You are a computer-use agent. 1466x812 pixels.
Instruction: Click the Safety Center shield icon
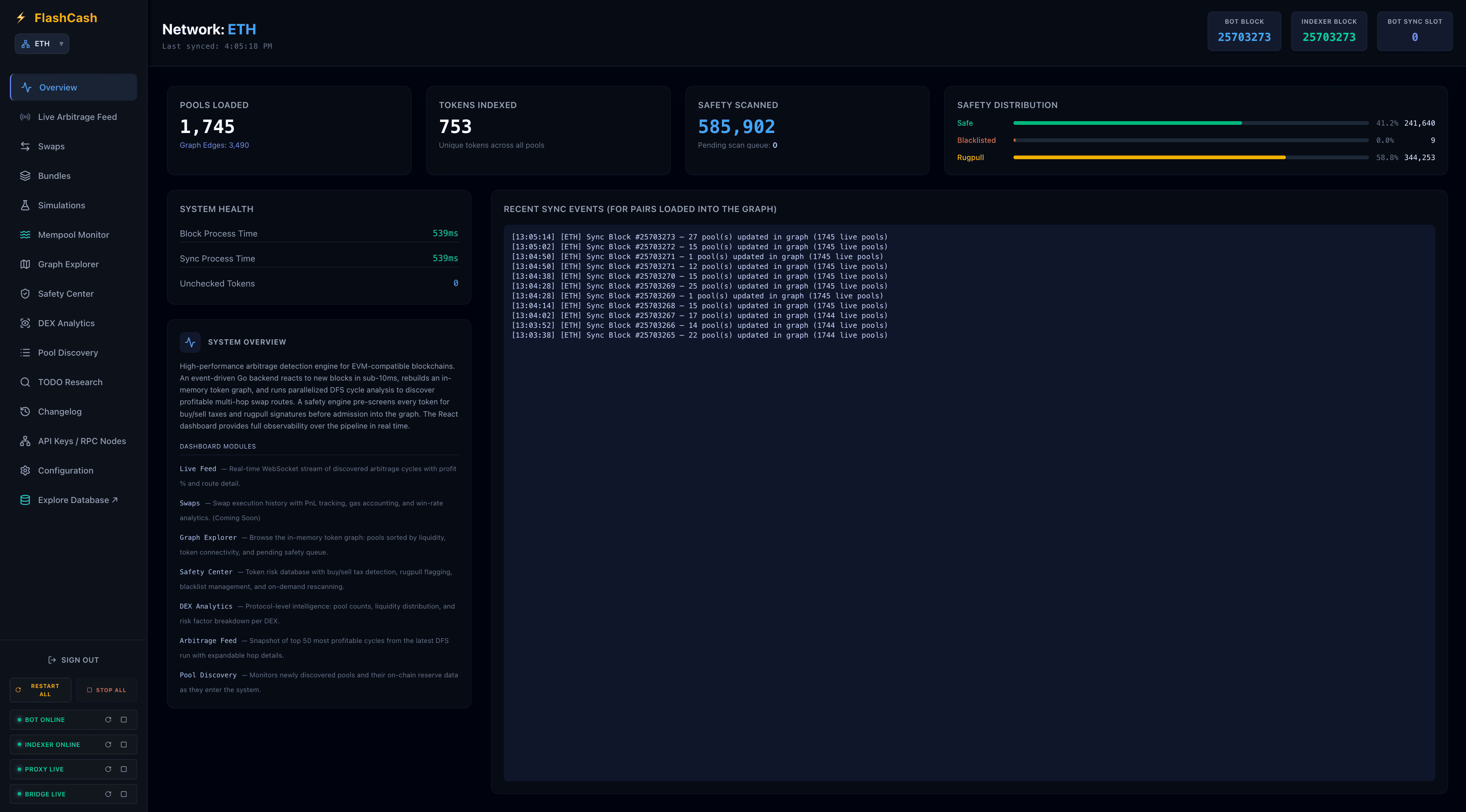(x=25, y=294)
